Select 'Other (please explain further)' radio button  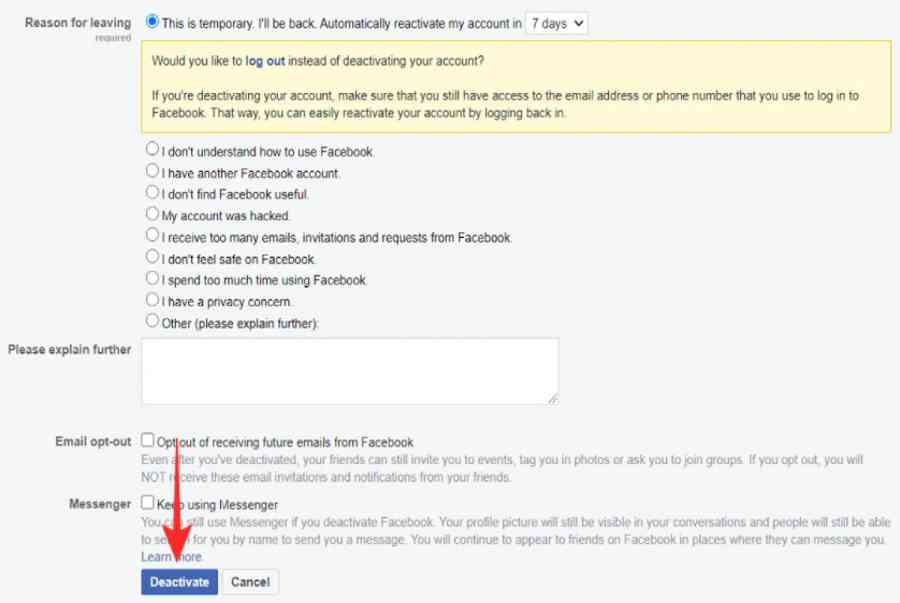(x=152, y=321)
